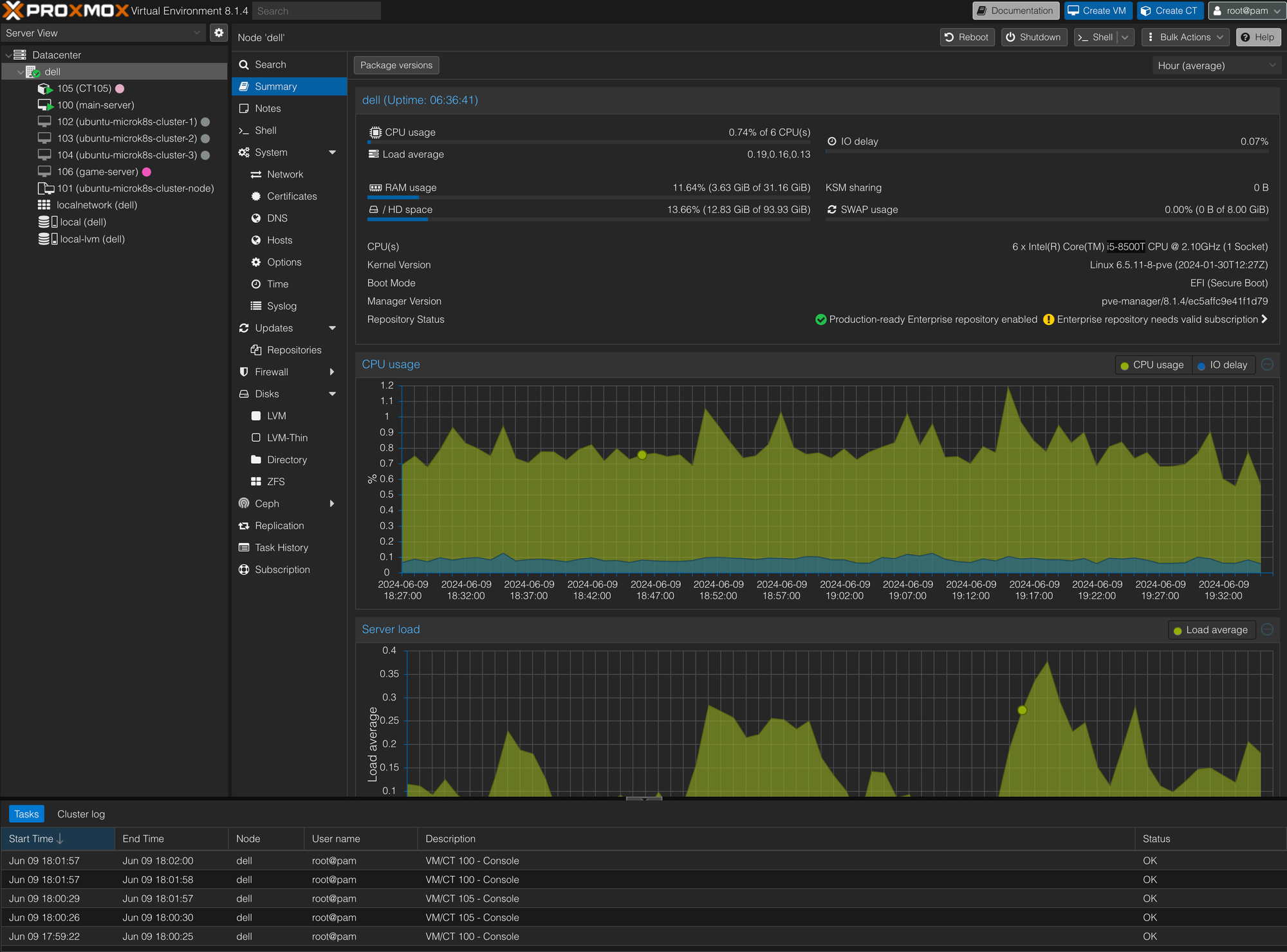The width and height of the screenshot is (1287, 952).
Task: Open the Hosts menu item
Action: [290, 241]
